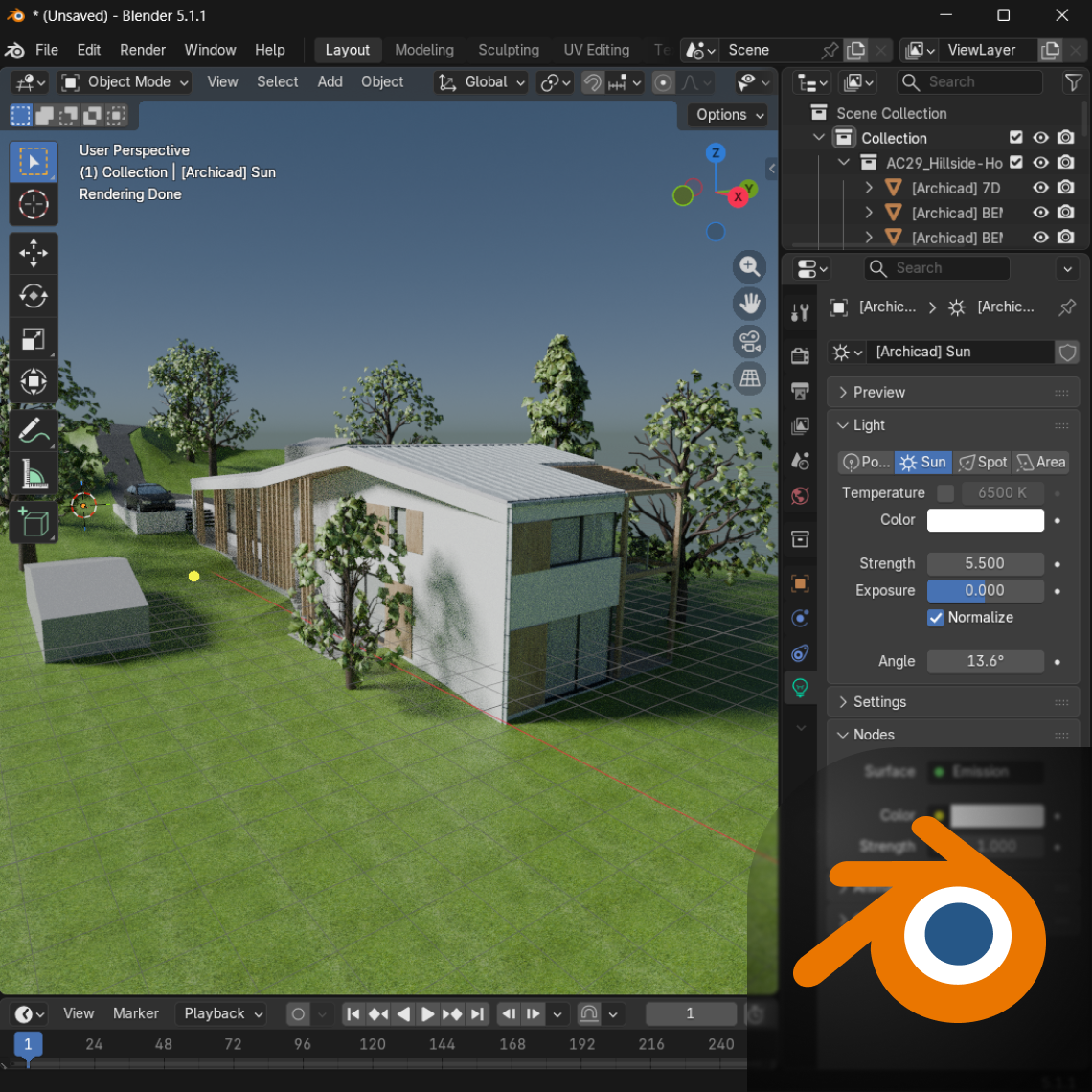This screenshot has height=1092, width=1092.
Task: Switch to the Sculpting workspace tab
Action: coord(509,50)
